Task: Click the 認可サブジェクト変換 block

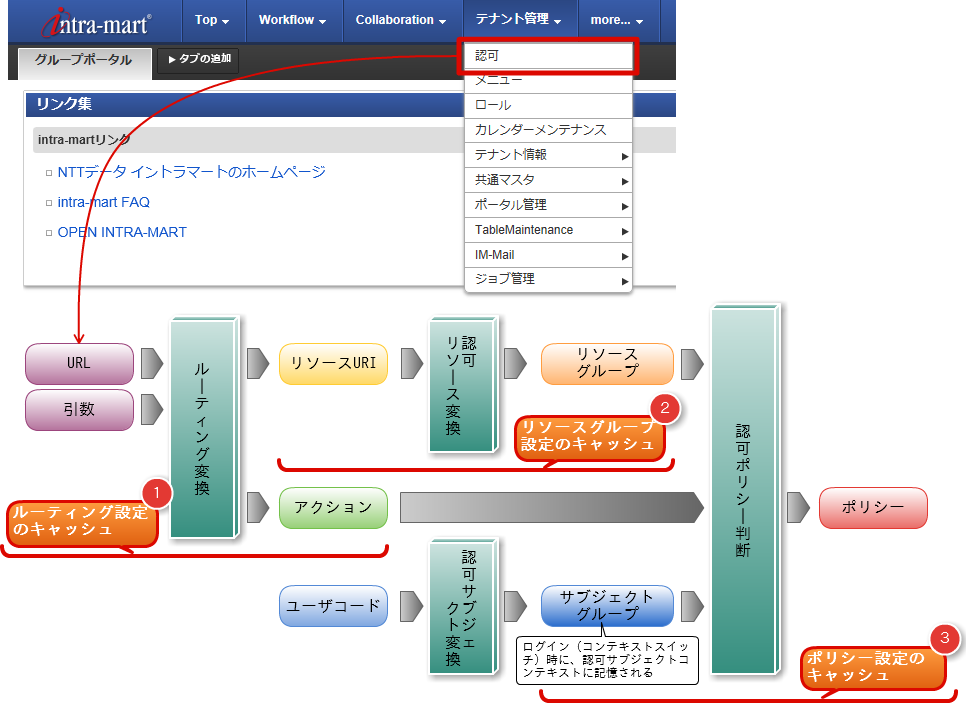Action: [463, 607]
